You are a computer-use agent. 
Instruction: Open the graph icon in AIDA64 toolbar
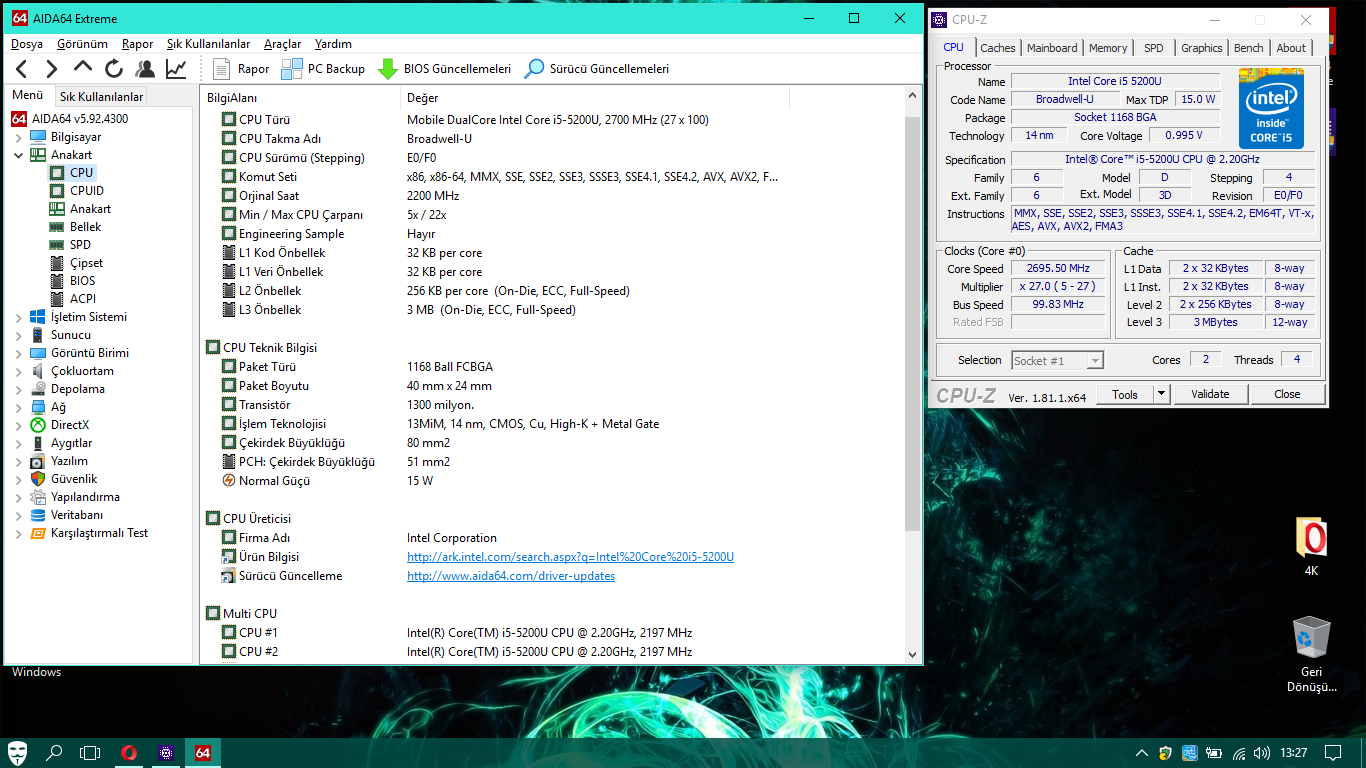click(x=176, y=69)
